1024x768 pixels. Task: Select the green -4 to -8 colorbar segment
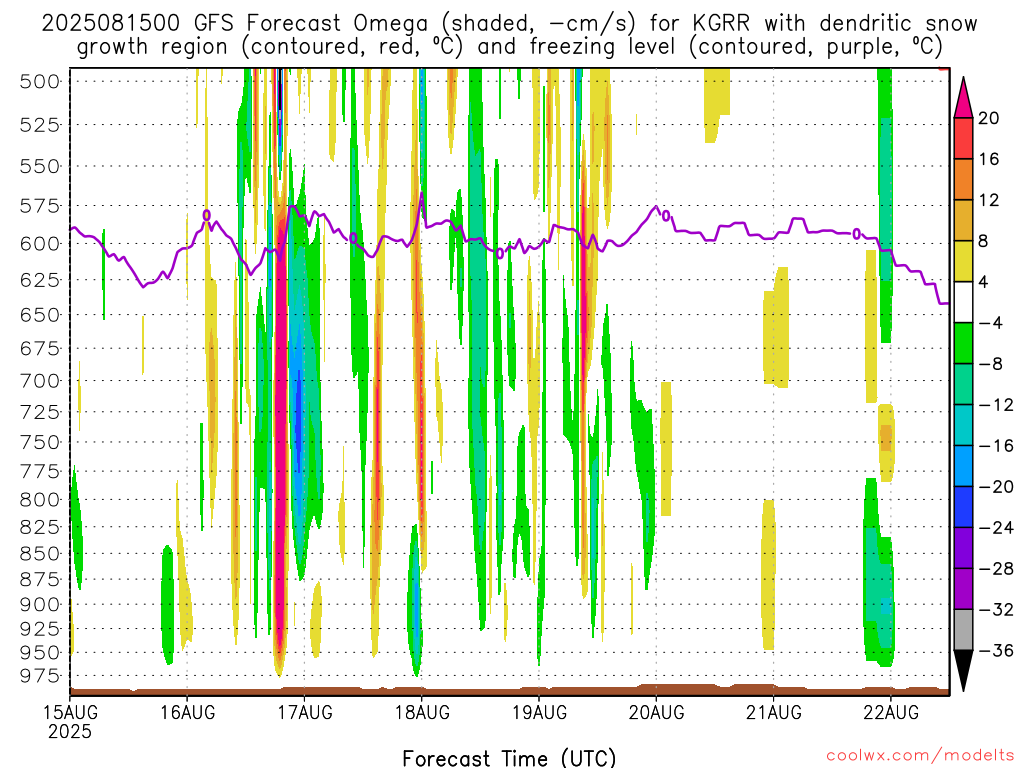point(963,343)
